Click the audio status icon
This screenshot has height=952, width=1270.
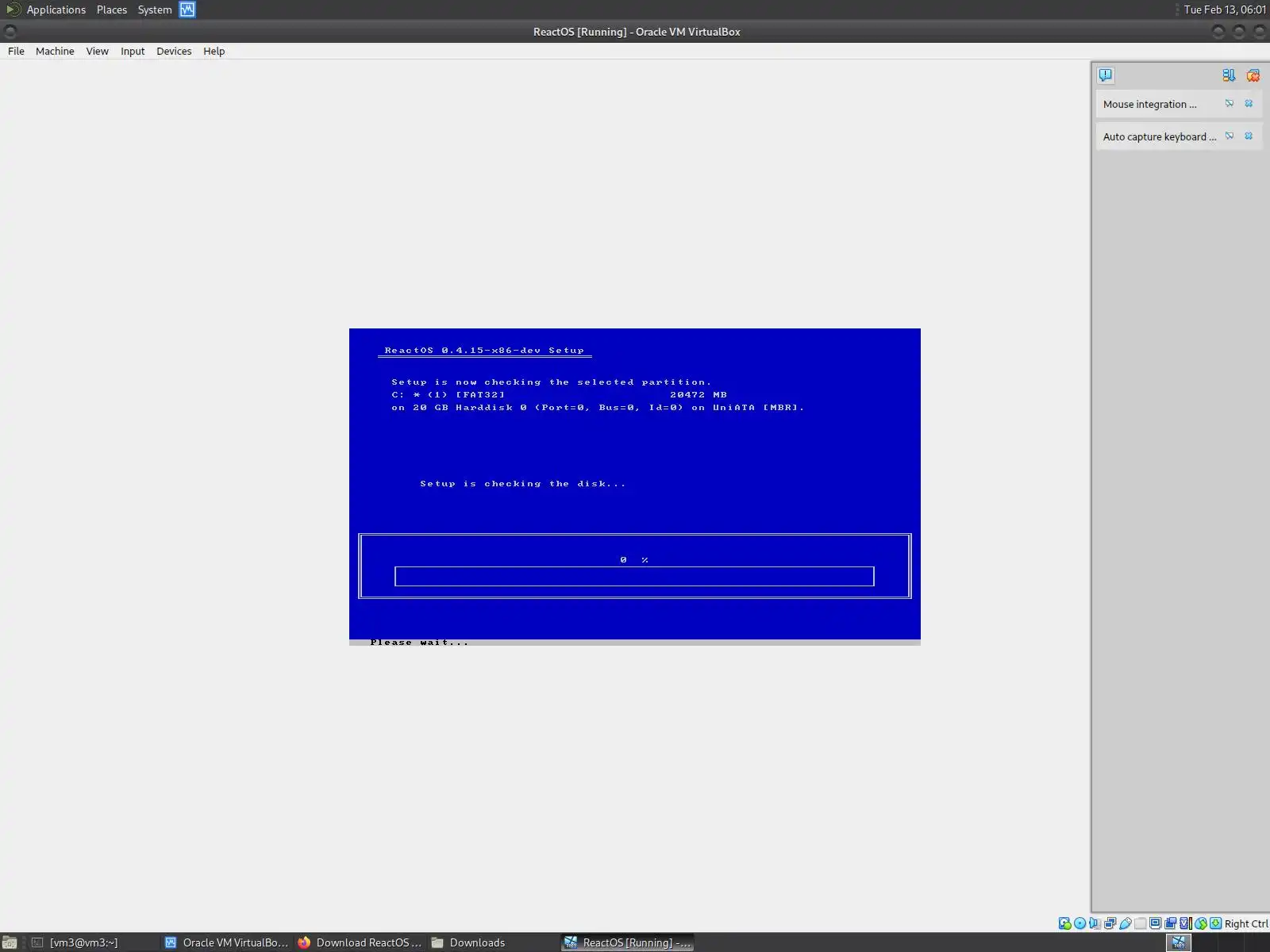1095,923
